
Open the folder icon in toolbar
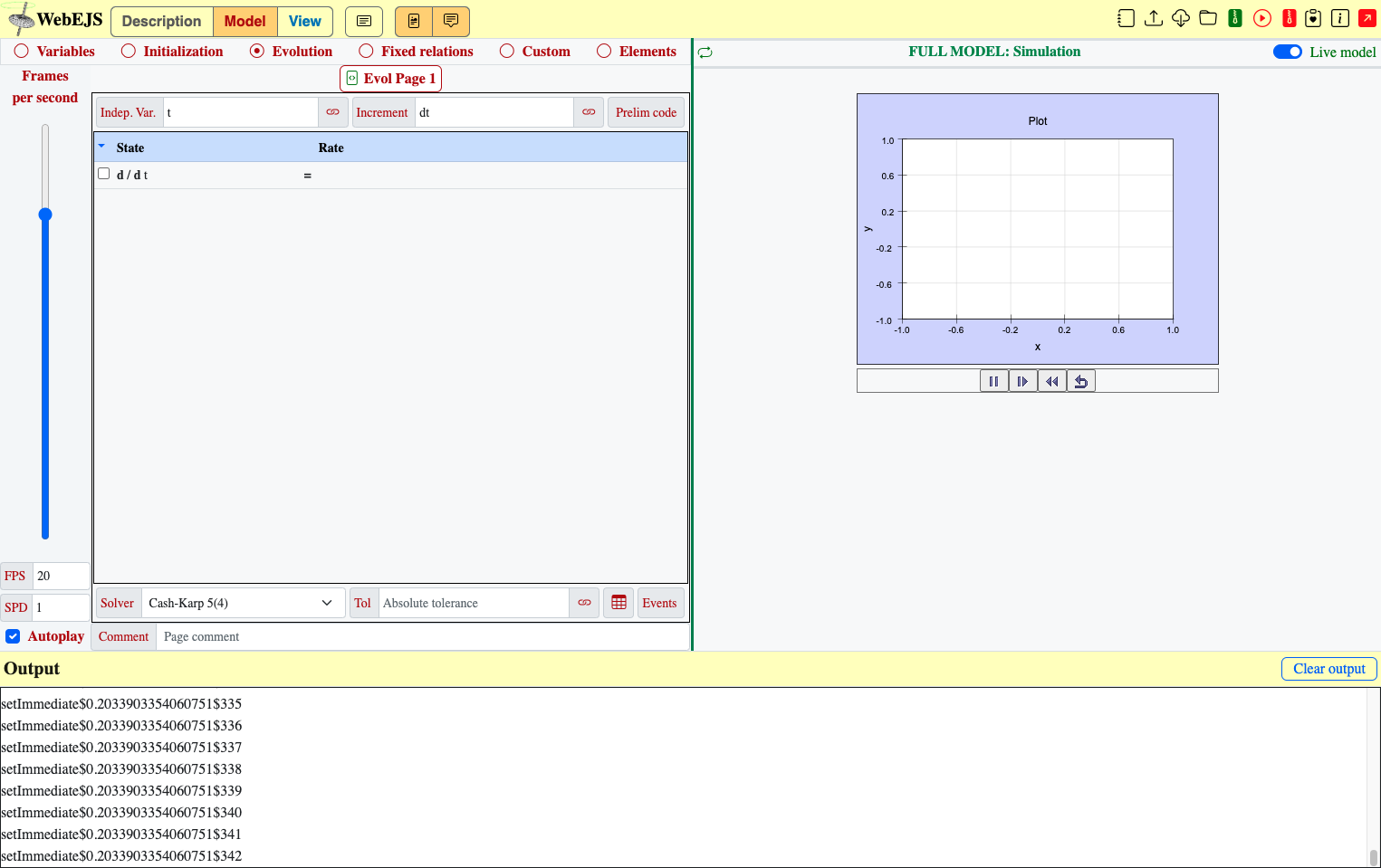pos(1208,18)
